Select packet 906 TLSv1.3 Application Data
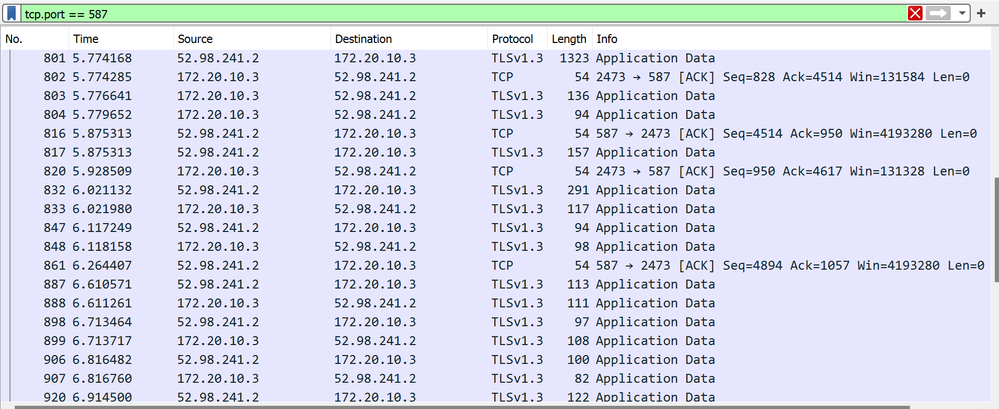Image resolution: width=999 pixels, height=409 pixels. click(x=400, y=359)
